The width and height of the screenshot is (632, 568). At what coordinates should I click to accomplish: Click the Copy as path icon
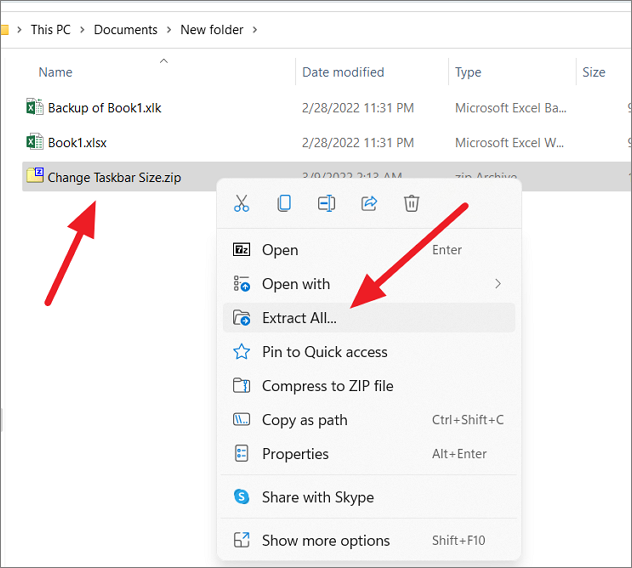(x=241, y=420)
